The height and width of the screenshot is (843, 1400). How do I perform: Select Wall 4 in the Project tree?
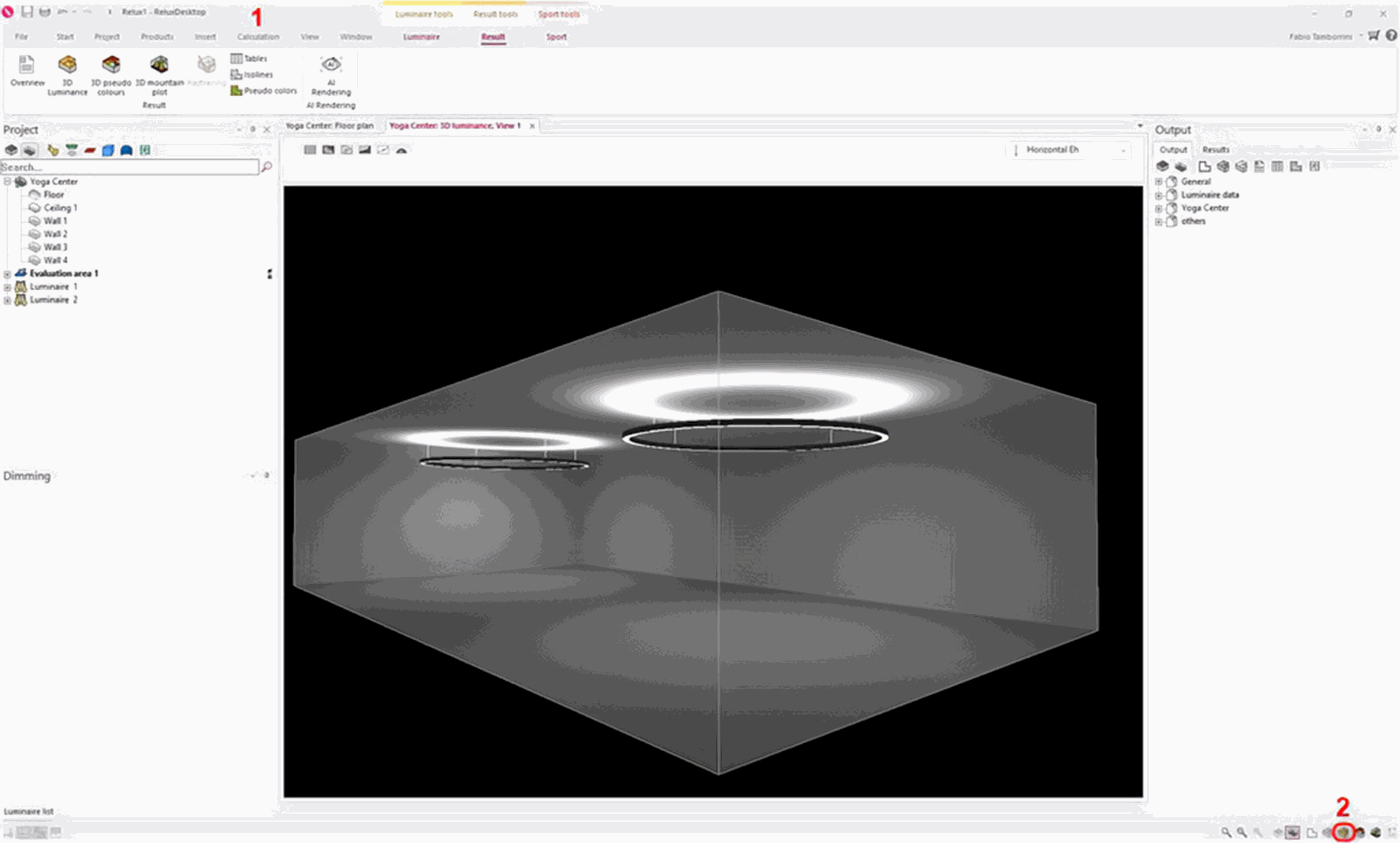[55, 260]
